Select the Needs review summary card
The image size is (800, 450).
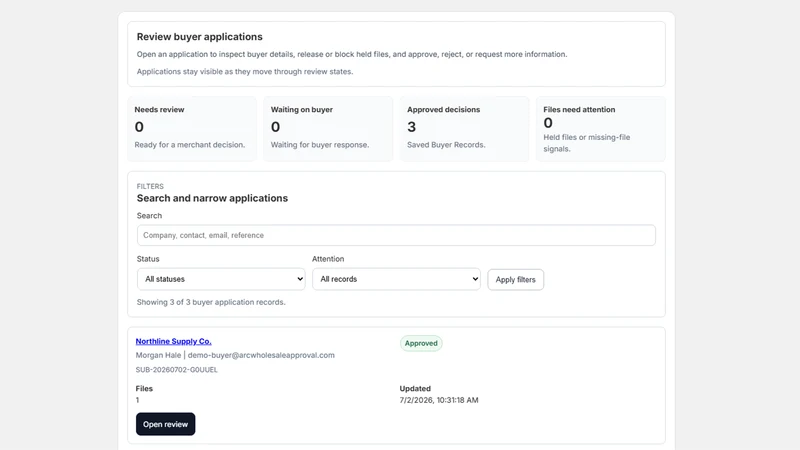pos(192,129)
